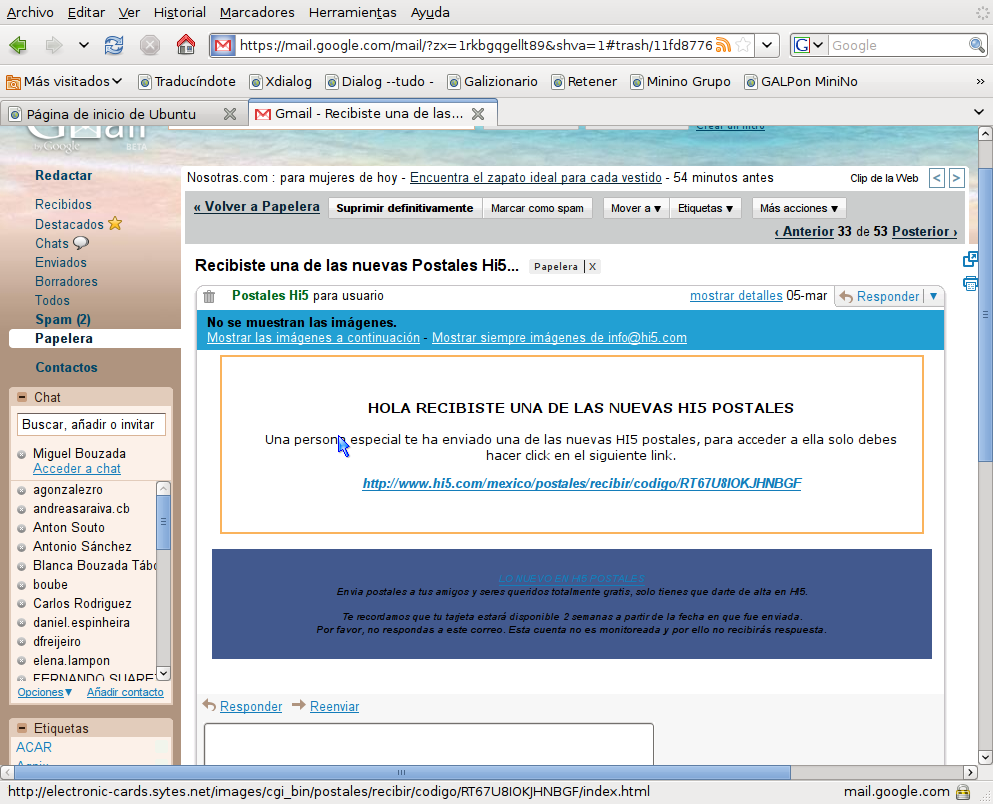Open the Herramientas menu
The height and width of the screenshot is (804, 993).
coord(353,12)
